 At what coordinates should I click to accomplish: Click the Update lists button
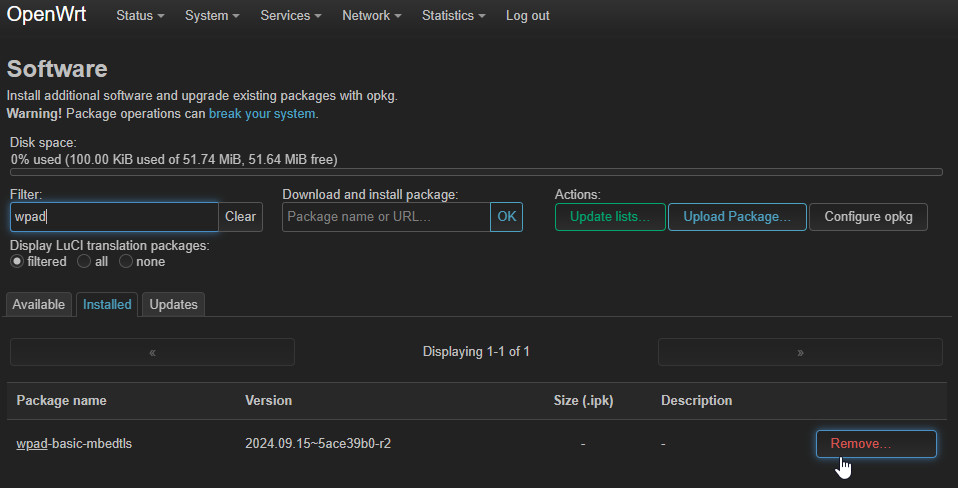610,217
